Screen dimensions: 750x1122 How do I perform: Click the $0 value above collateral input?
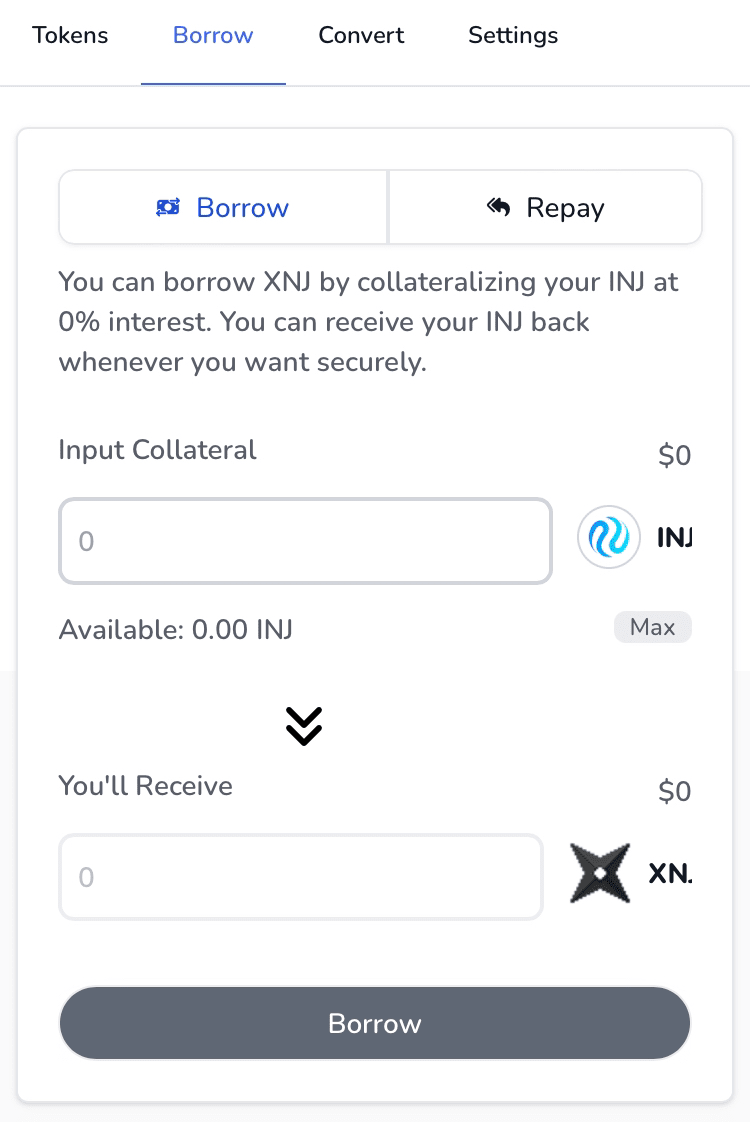[x=675, y=456]
